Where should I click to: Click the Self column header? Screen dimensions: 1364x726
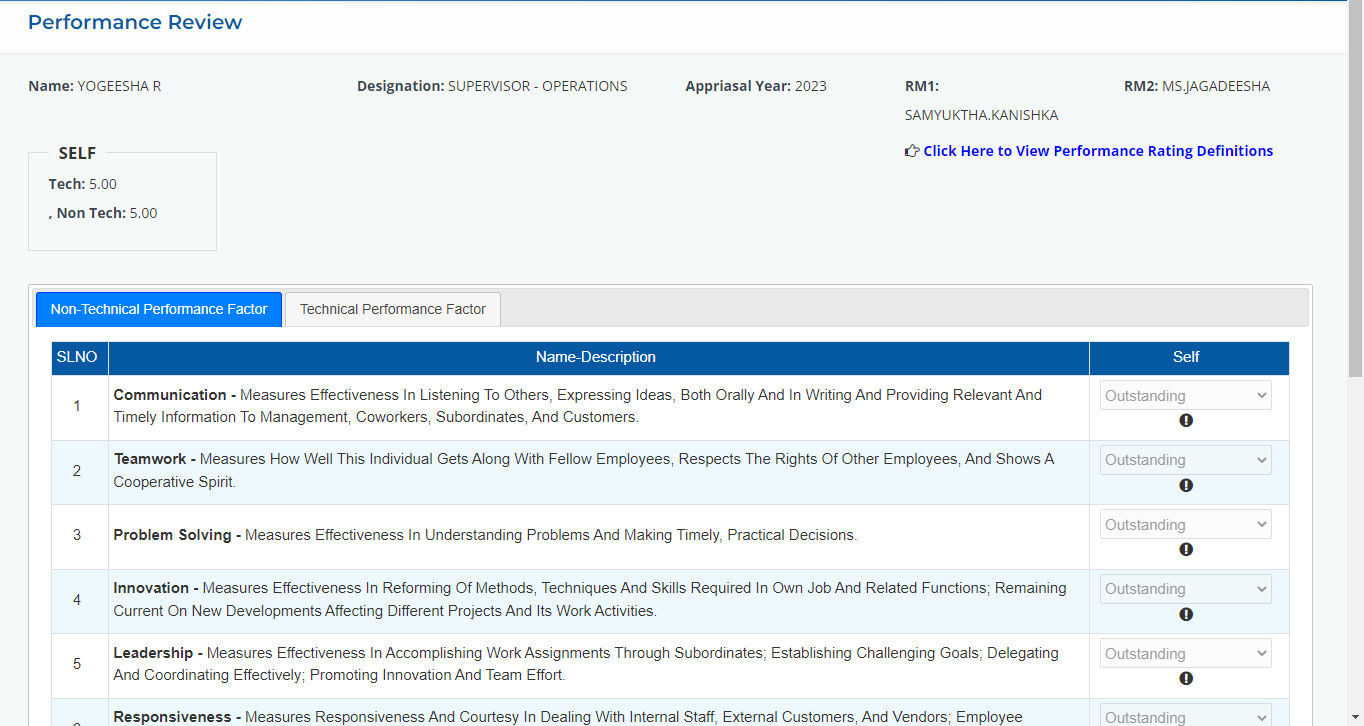pyautogui.click(x=1186, y=357)
